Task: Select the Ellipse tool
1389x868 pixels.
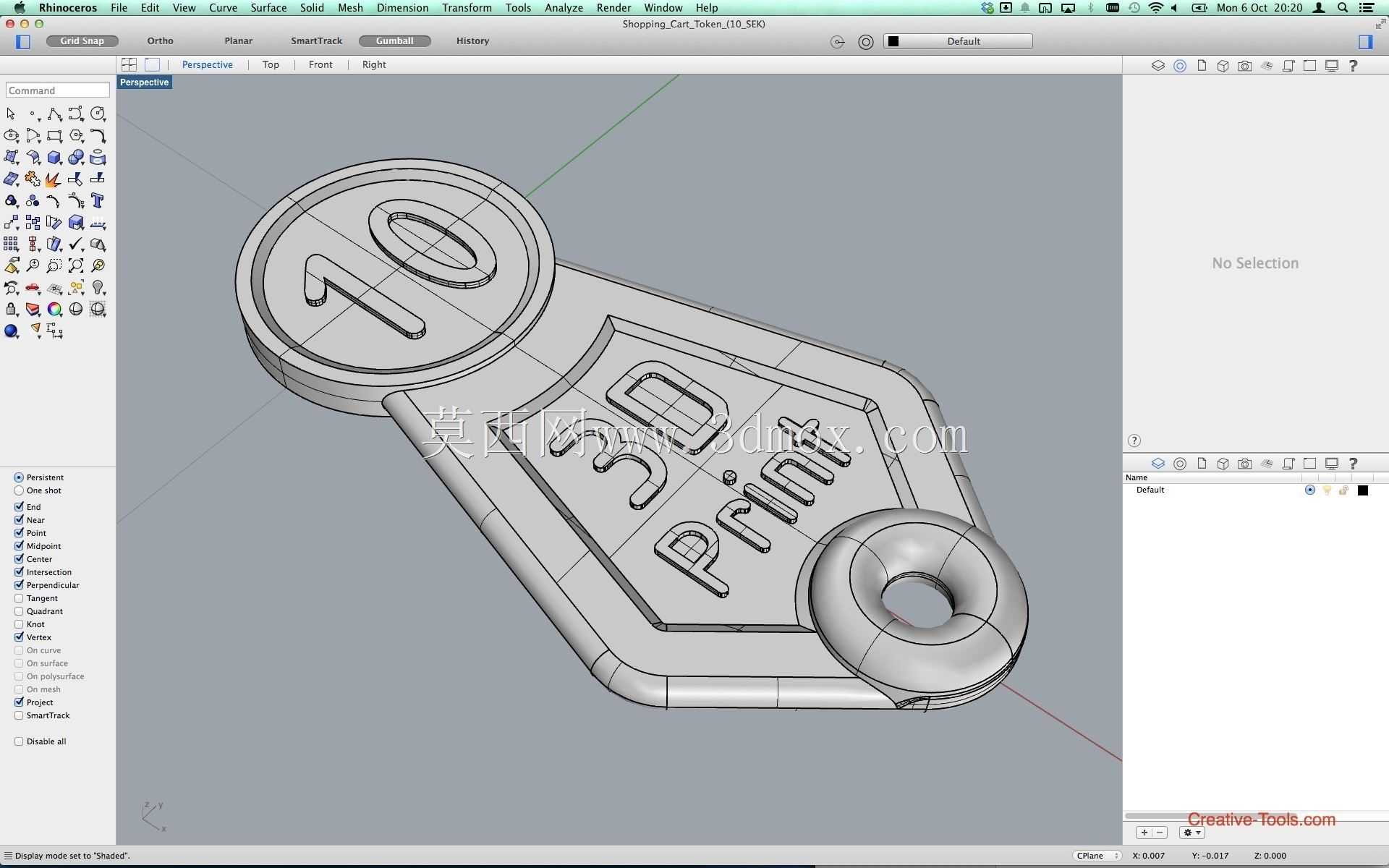Action: coord(11,136)
